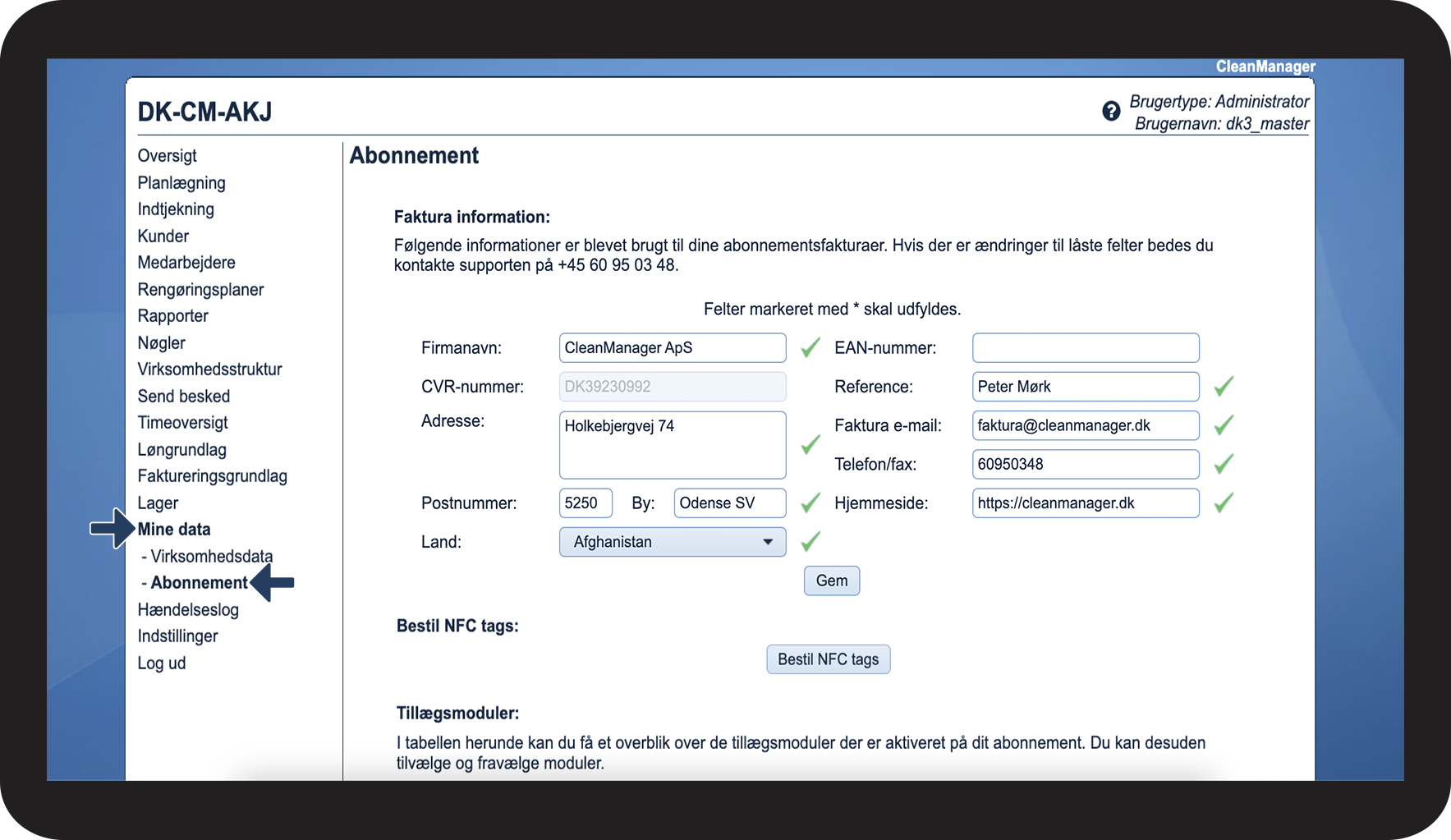Edit the Reference field

1086,387
